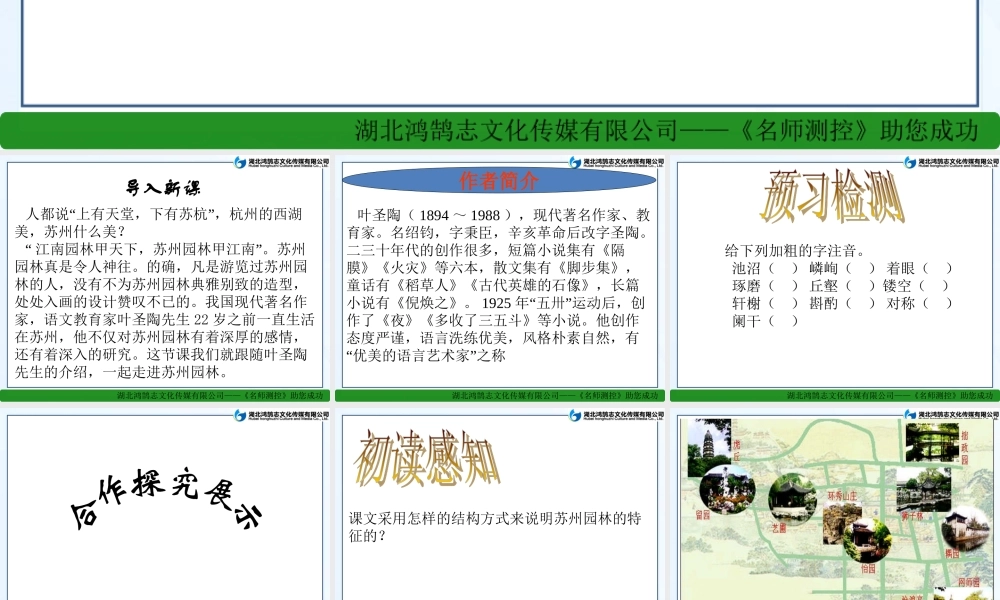Click text “江南园林甲天下，苏州园林甲江南”
This screenshot has height=600, width=1000.
(147, 249)
